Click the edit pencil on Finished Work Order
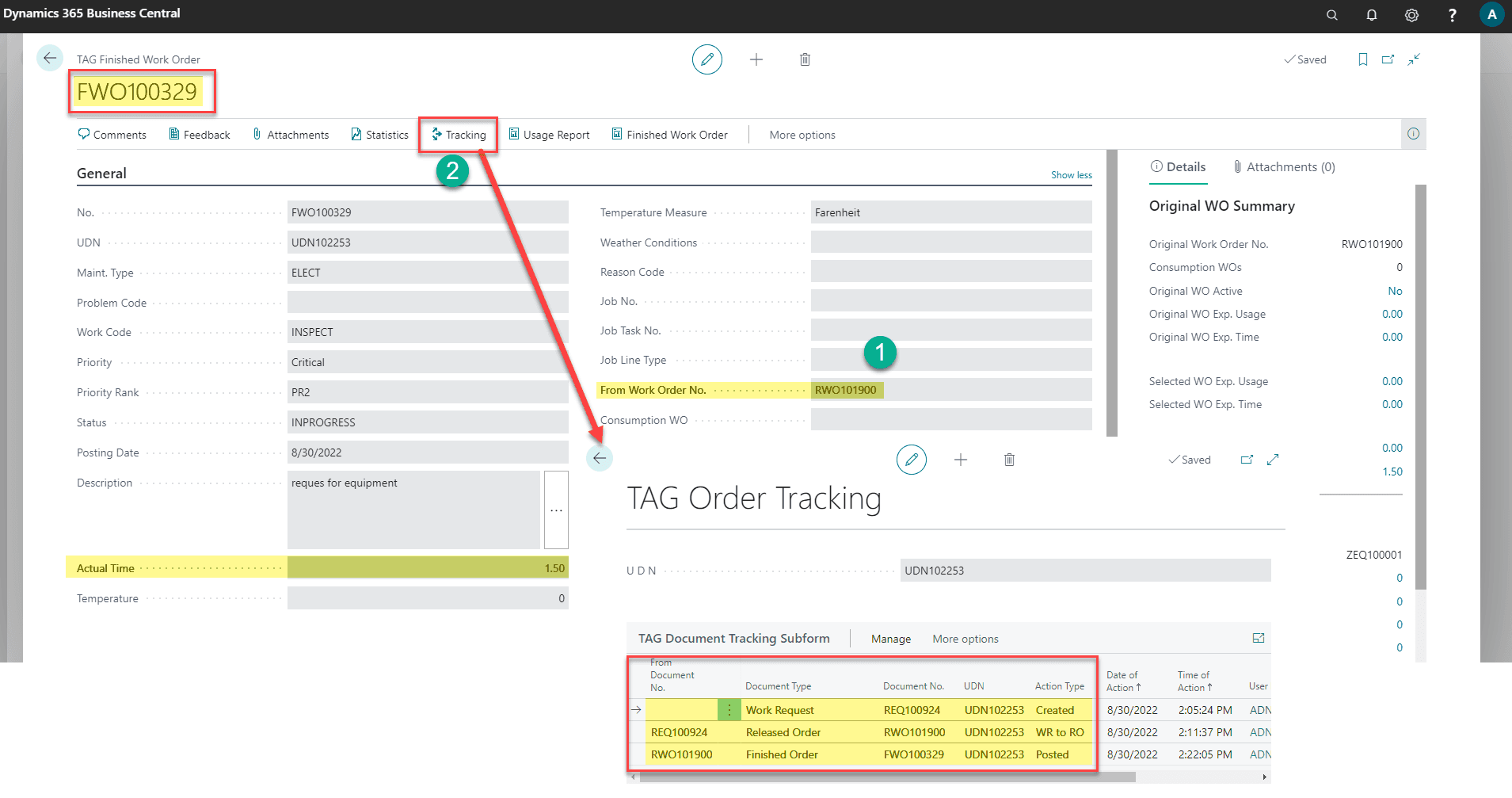This screenshot has width=1512, height=798. point(707,59)
